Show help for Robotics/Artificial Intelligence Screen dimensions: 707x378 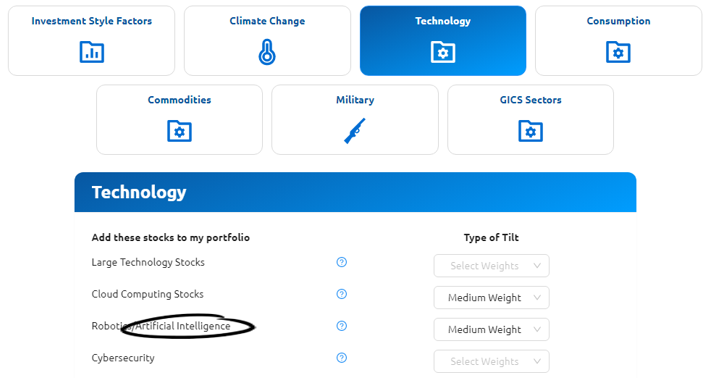342,326
